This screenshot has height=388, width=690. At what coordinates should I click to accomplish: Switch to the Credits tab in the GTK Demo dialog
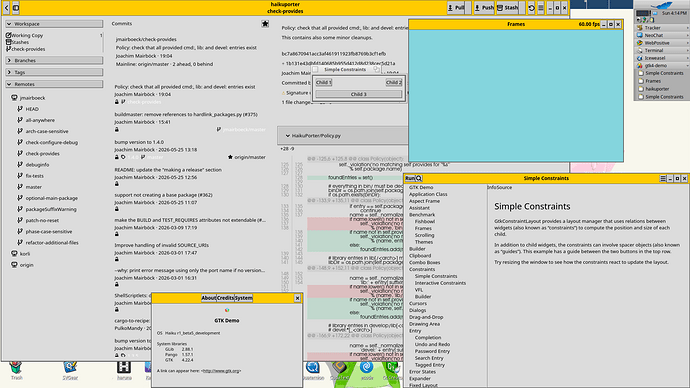click(x=225, y=298)
